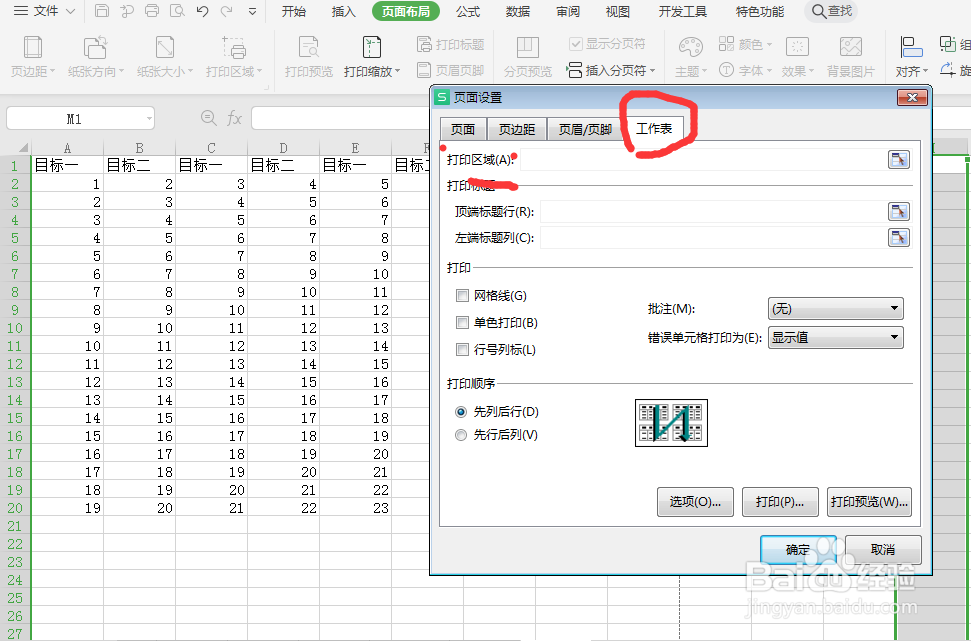Open 颜色 theme colors tool
Image resolution: width=971 pixels, height=641 pixels.
(x=746, y=44)
